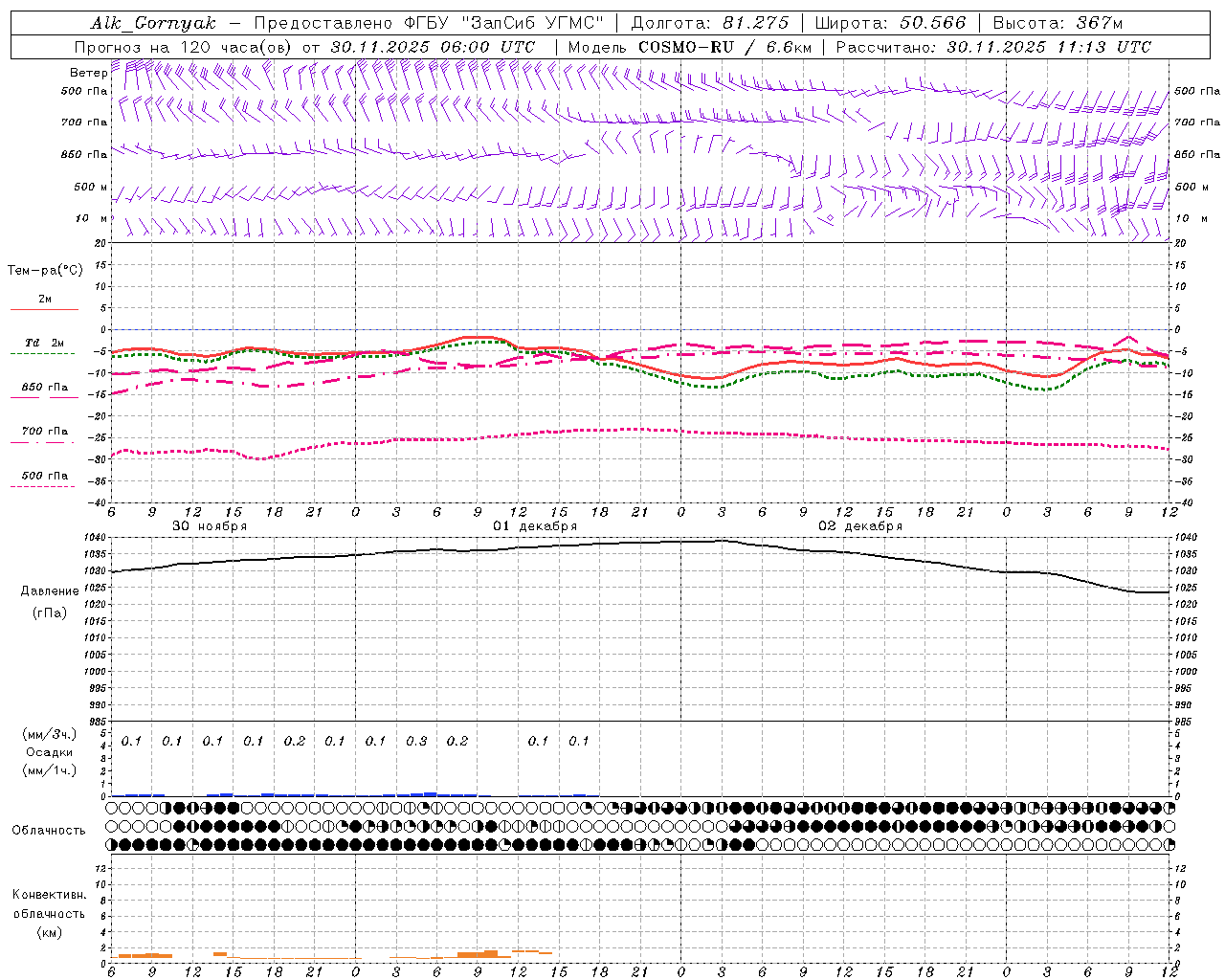Screen dimensions: 1225x980
Task: Select the provider text ФГБУ "ЗапСиб УГМС"
Action: coord(502,23)
